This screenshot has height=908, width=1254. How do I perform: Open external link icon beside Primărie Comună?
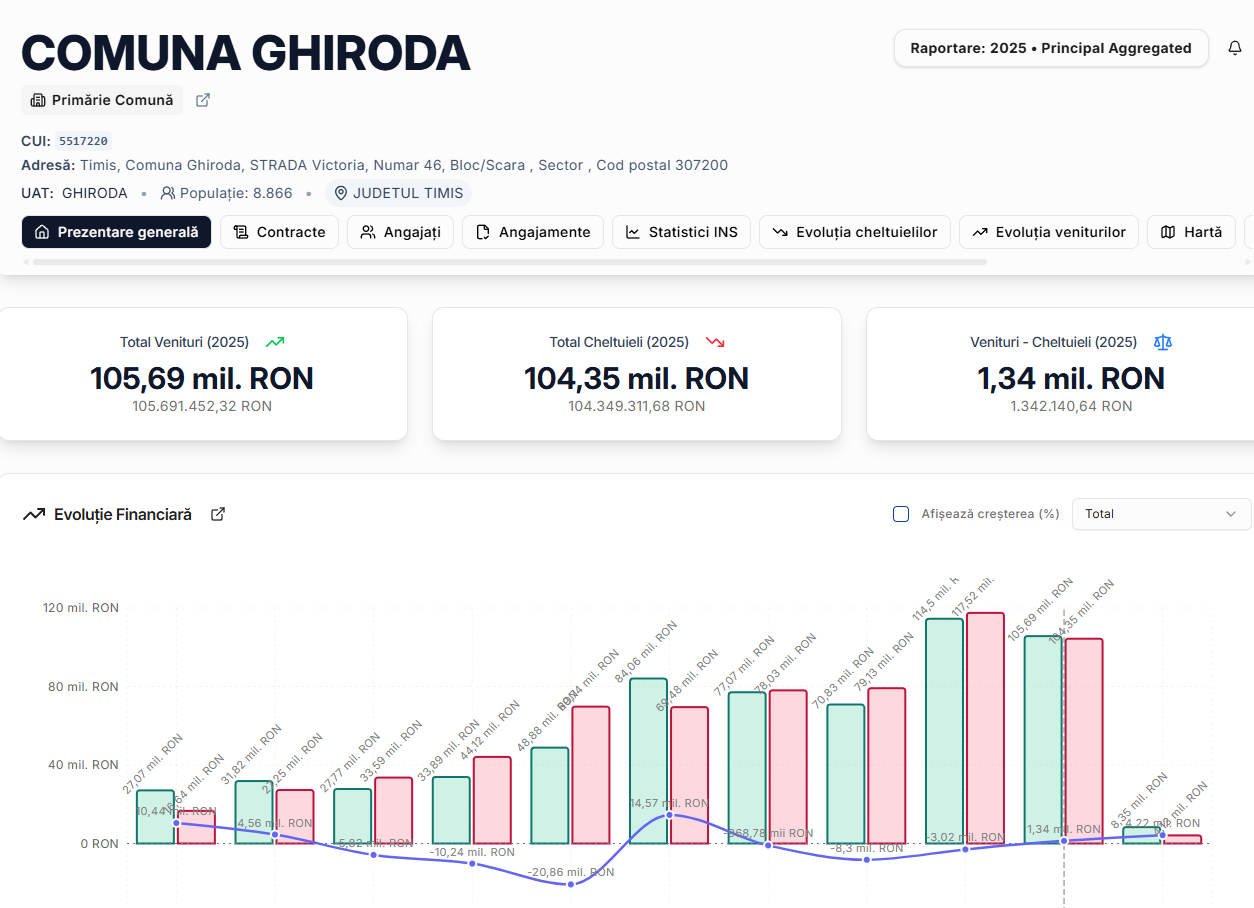coord(203,100)
